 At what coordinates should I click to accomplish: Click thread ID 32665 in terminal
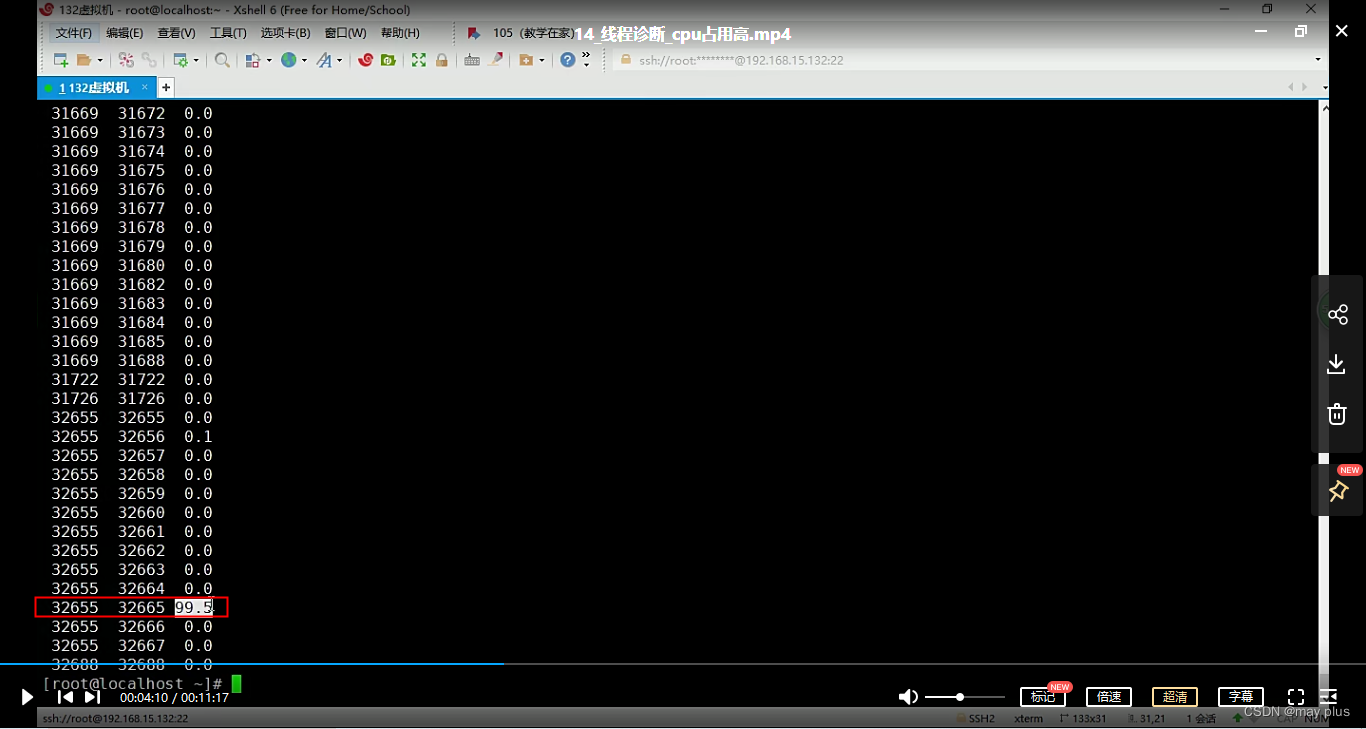click(141, 607)
